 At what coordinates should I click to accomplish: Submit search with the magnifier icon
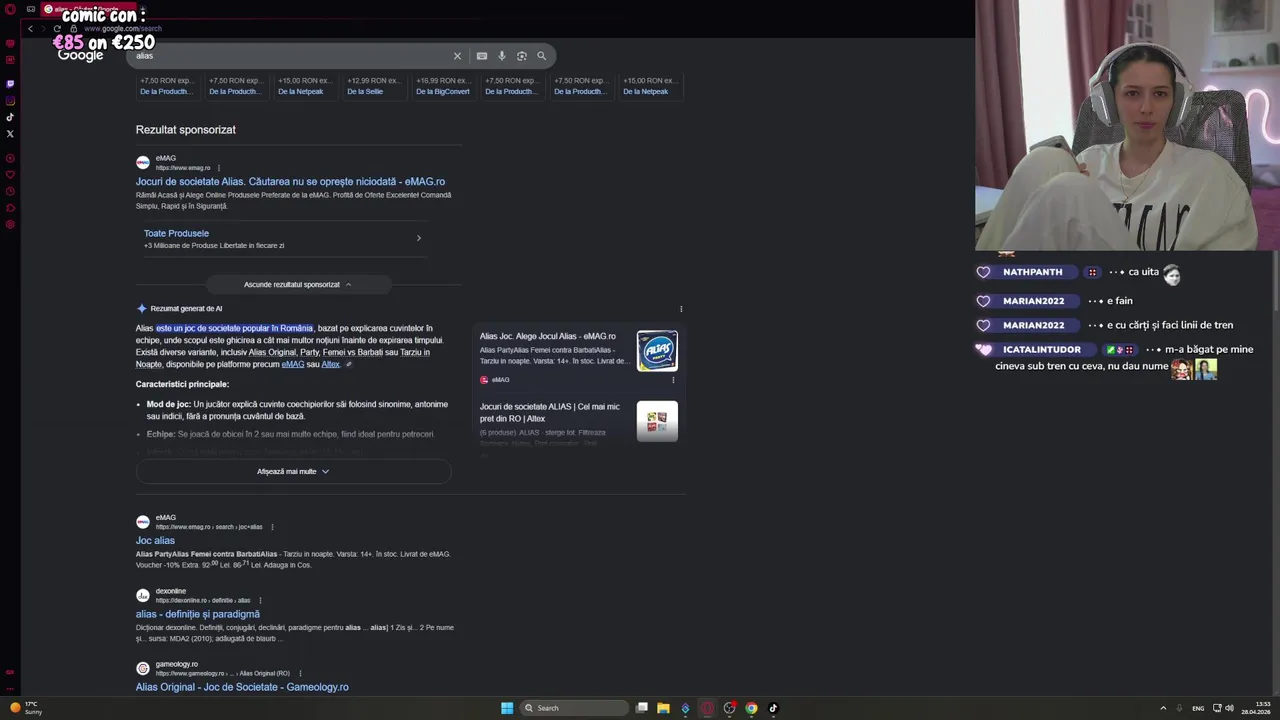pyautogui.click(x=541, y=56)
